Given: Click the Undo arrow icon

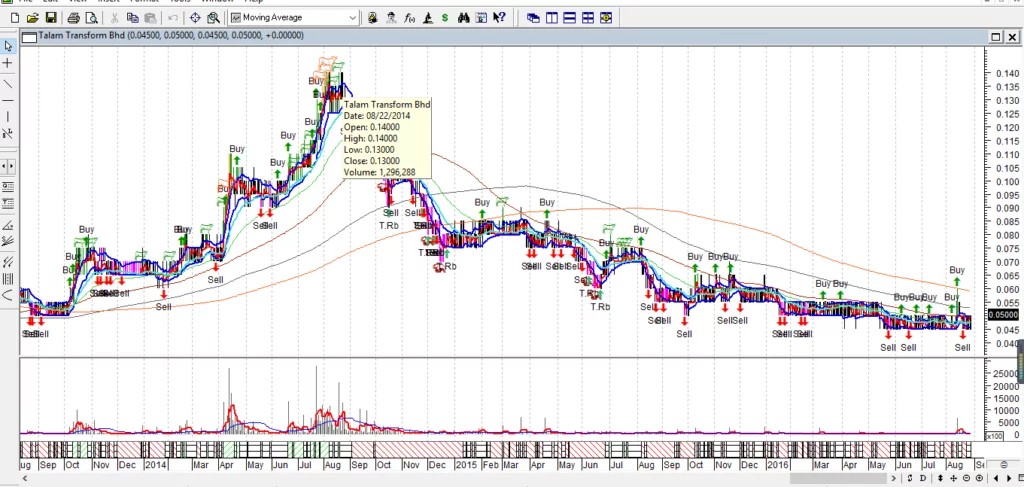Looking at the screenshot, I should point(173,18).
